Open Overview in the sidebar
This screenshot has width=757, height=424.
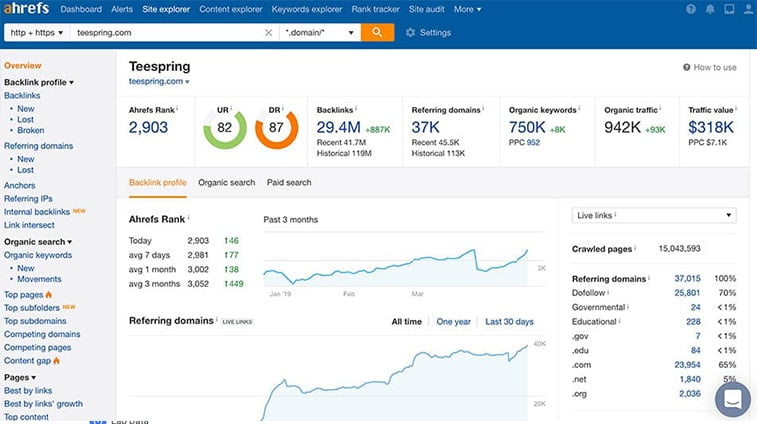click(23, 65)
